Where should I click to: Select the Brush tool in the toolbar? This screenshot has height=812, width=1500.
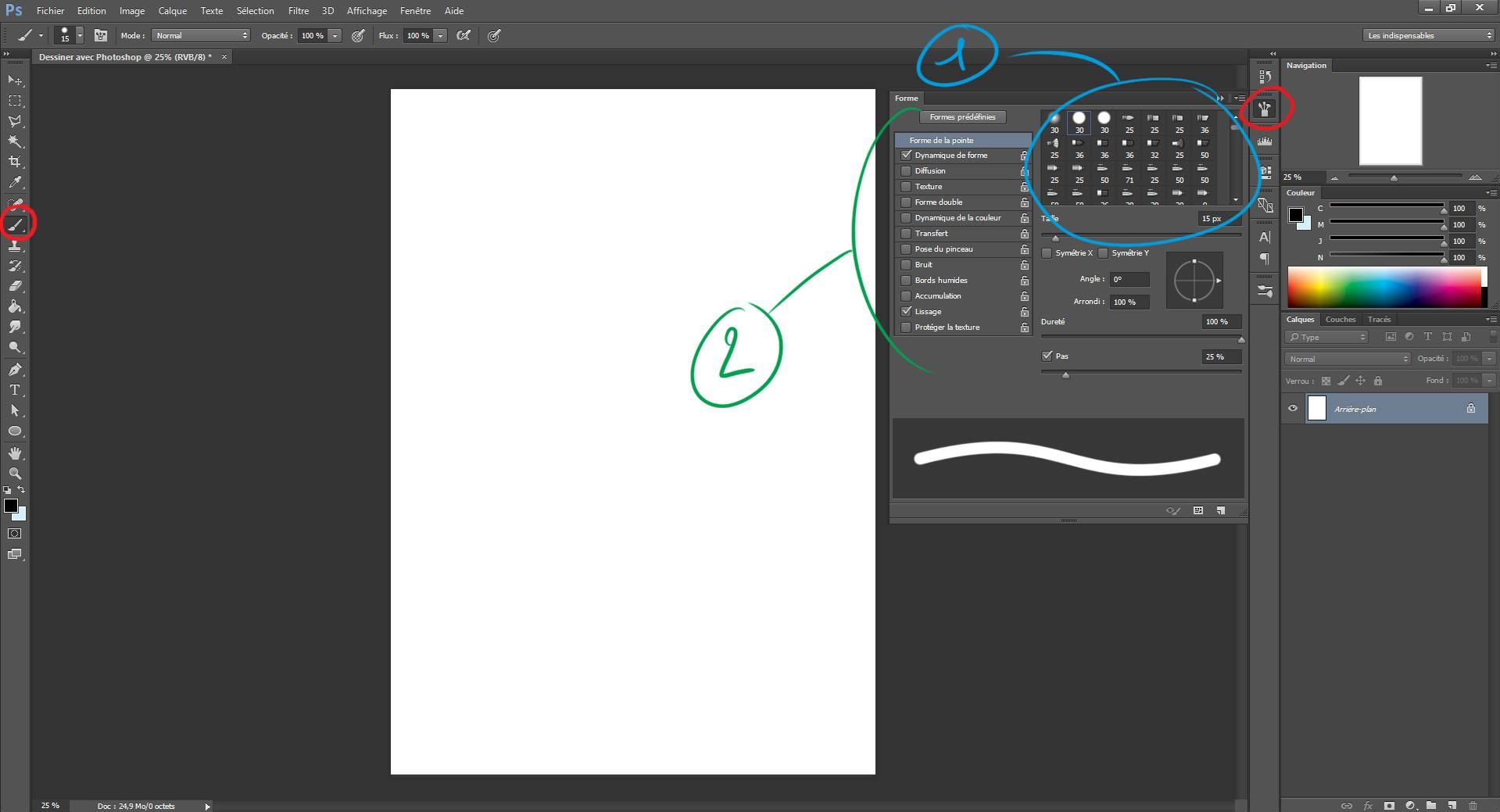pos(16,223)
